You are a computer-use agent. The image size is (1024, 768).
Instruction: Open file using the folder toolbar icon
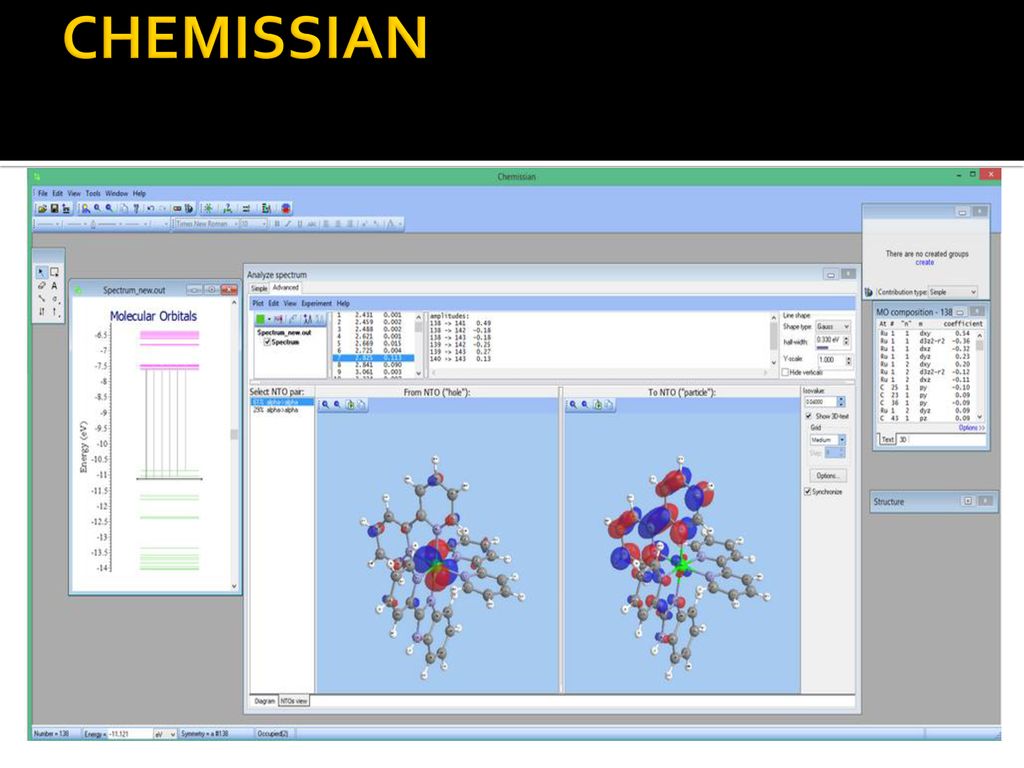pyautogui.click(x=42, y=208)
